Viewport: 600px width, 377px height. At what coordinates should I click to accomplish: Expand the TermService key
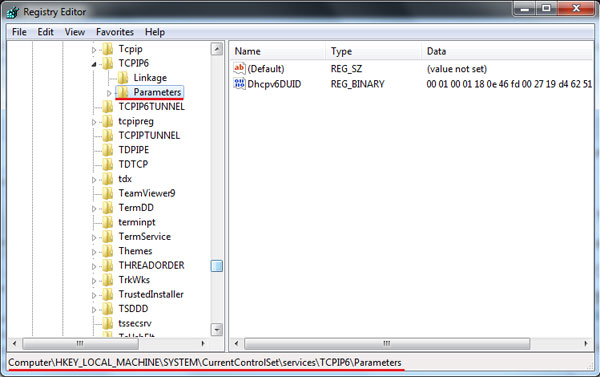click(94, 237)
